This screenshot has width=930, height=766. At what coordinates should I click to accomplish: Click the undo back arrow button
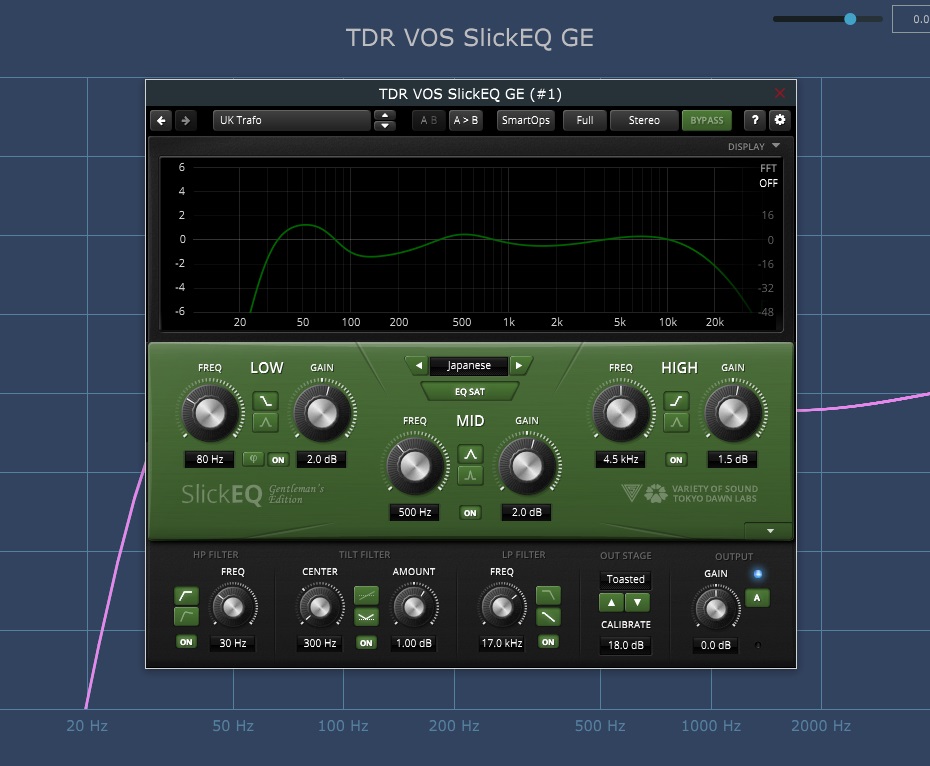pos(161,120)
